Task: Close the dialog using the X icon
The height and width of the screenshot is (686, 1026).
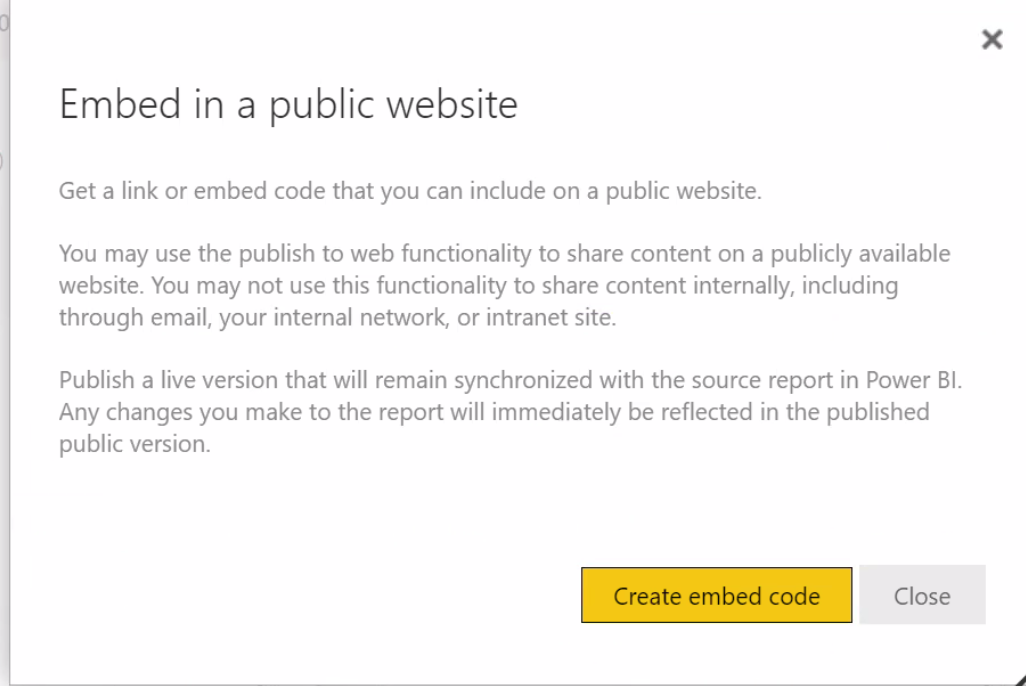Action: (x=992, y=39)
